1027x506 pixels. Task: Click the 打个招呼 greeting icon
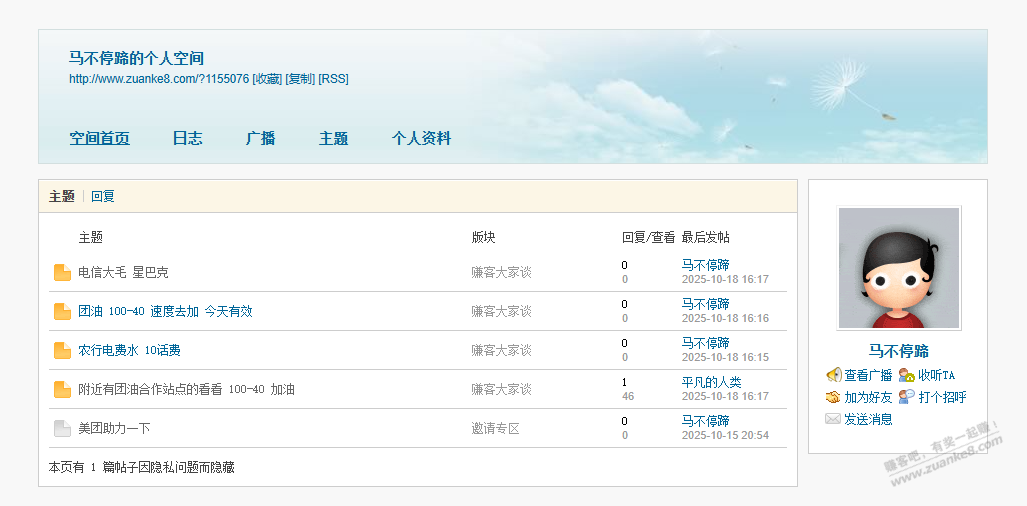pos(907,397)
